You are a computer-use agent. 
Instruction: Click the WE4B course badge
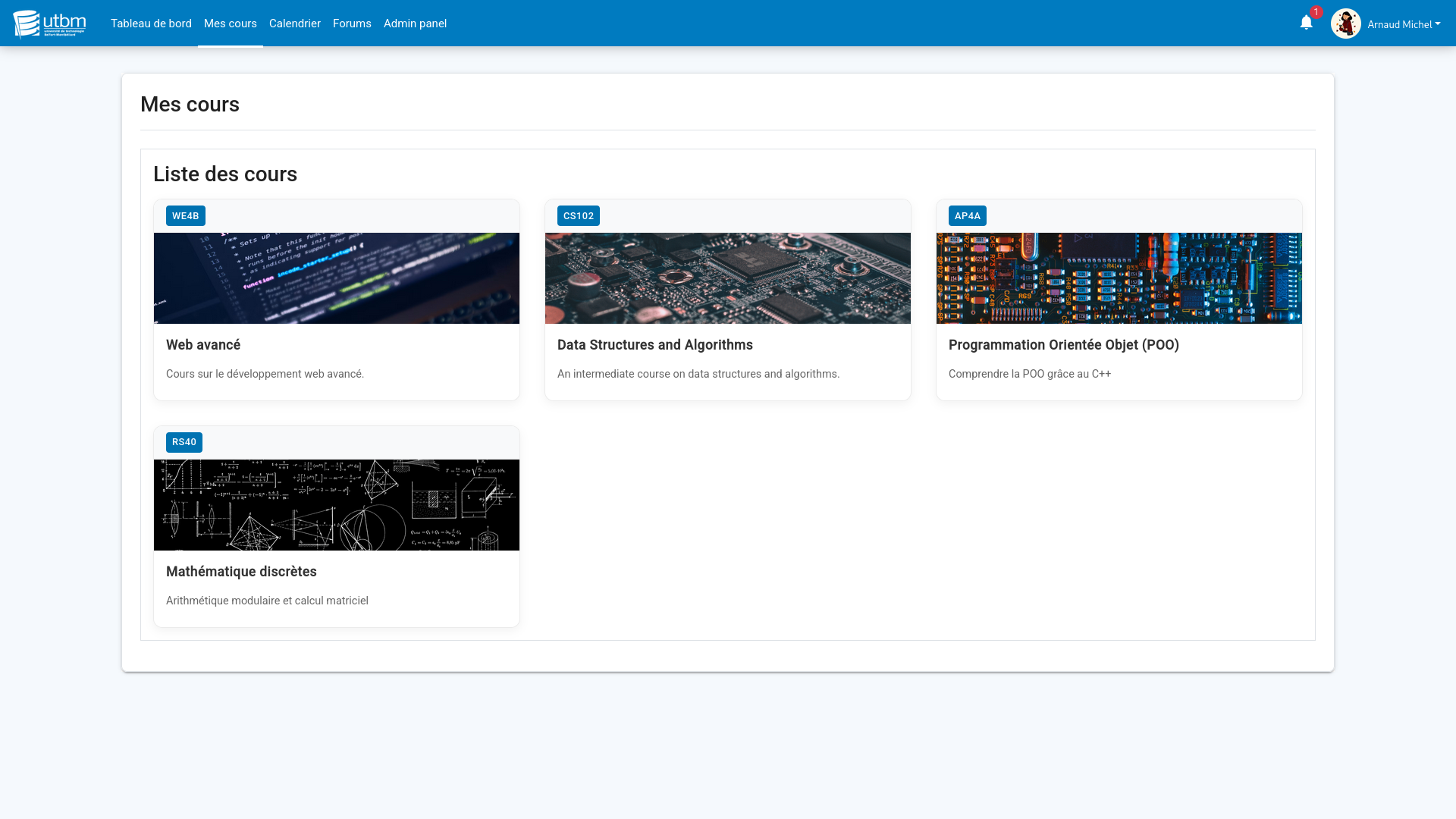click(185, 216)
